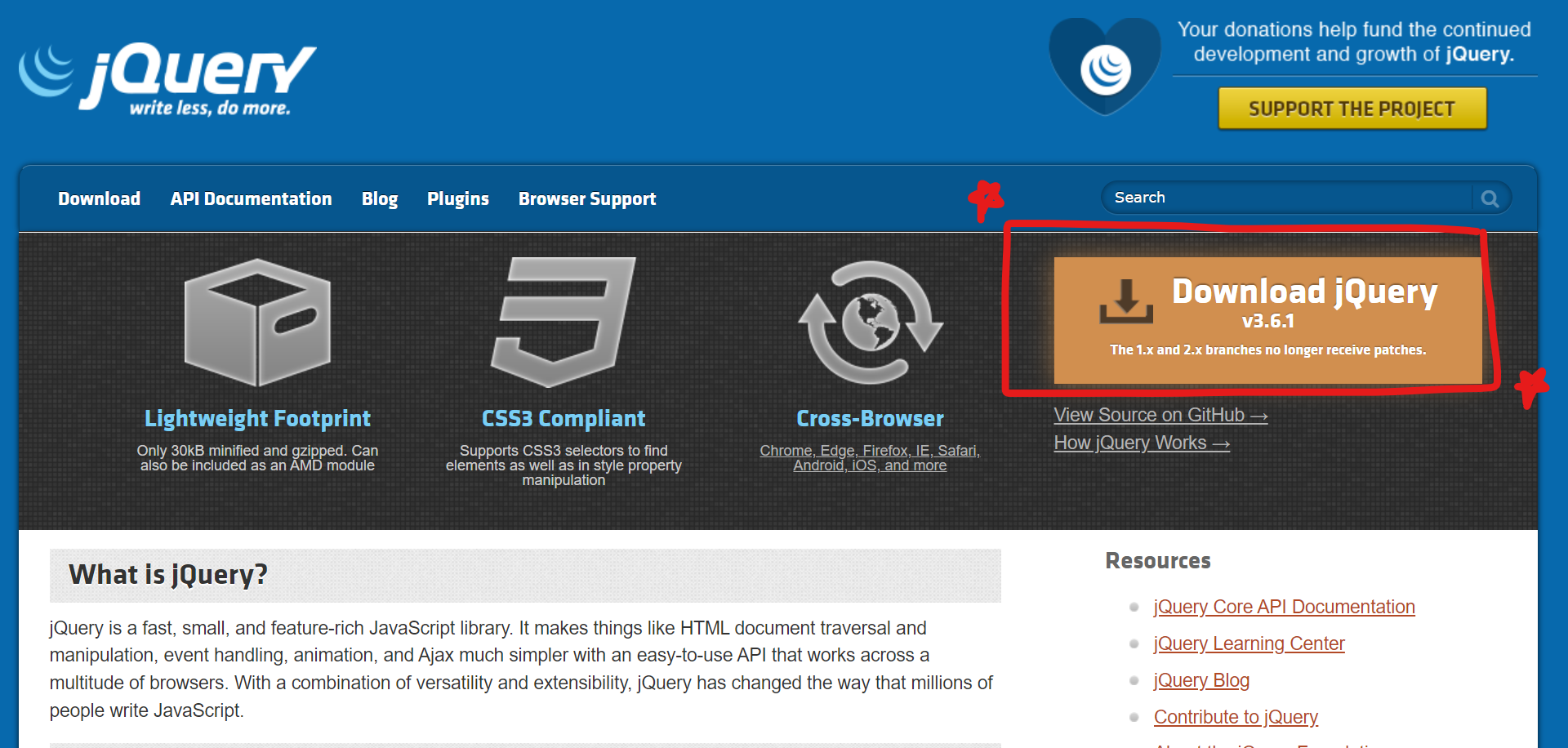
Task: Open the Plugins nav item
Action: point(457,198)
